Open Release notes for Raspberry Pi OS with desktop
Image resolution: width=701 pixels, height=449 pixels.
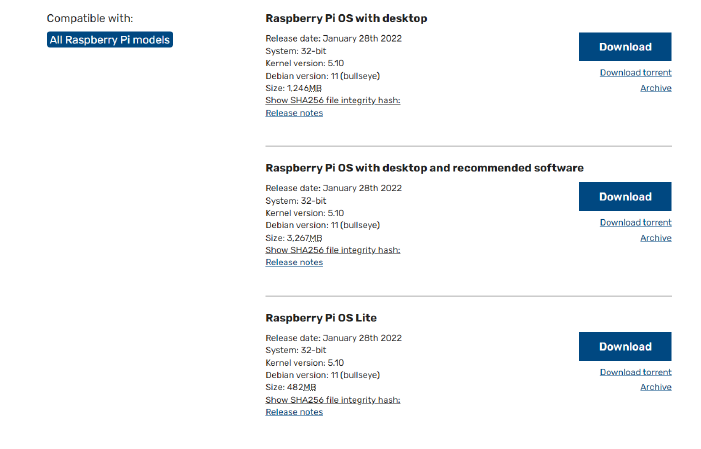click(x=294, y=113)
